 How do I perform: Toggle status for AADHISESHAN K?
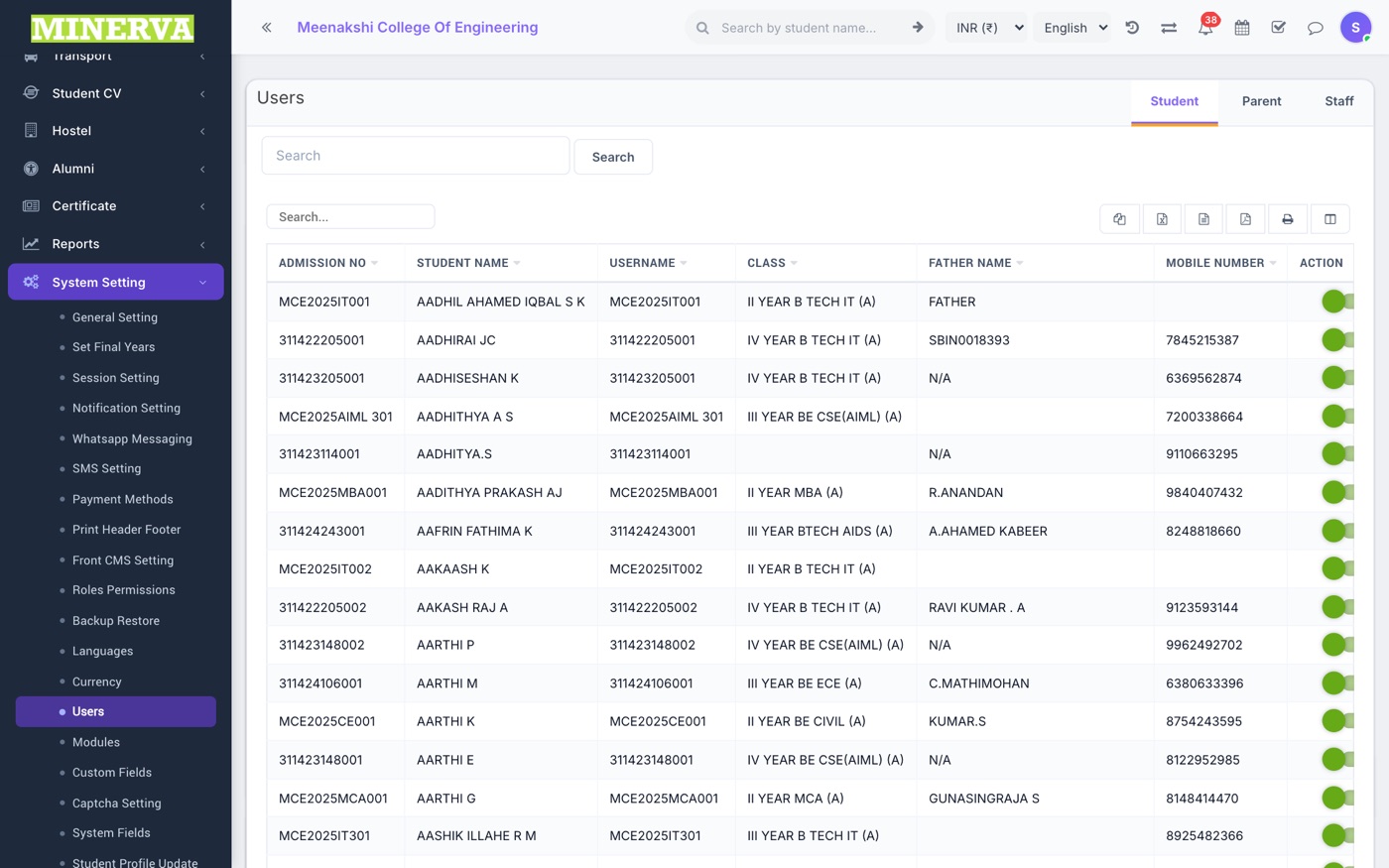point(1337,378)
